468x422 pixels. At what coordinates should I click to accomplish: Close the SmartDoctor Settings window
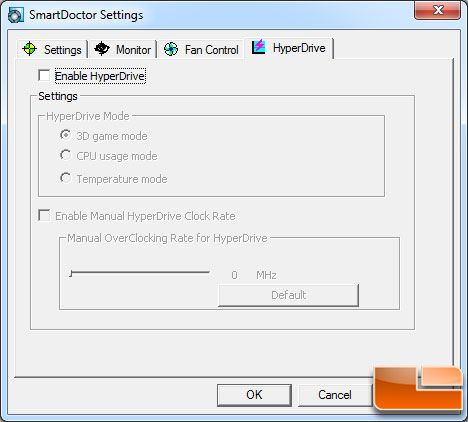[438, 10]
